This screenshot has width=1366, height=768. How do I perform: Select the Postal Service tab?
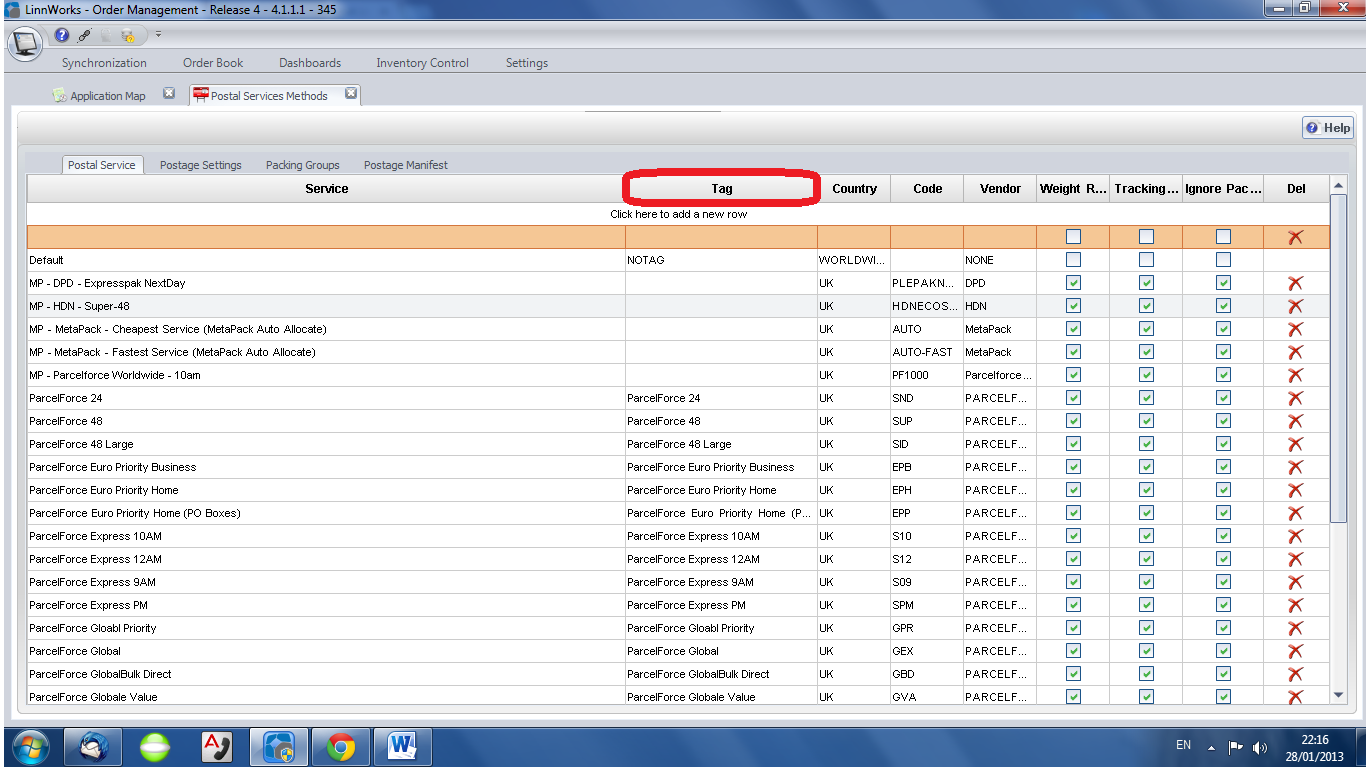click(x=102, y=165)
